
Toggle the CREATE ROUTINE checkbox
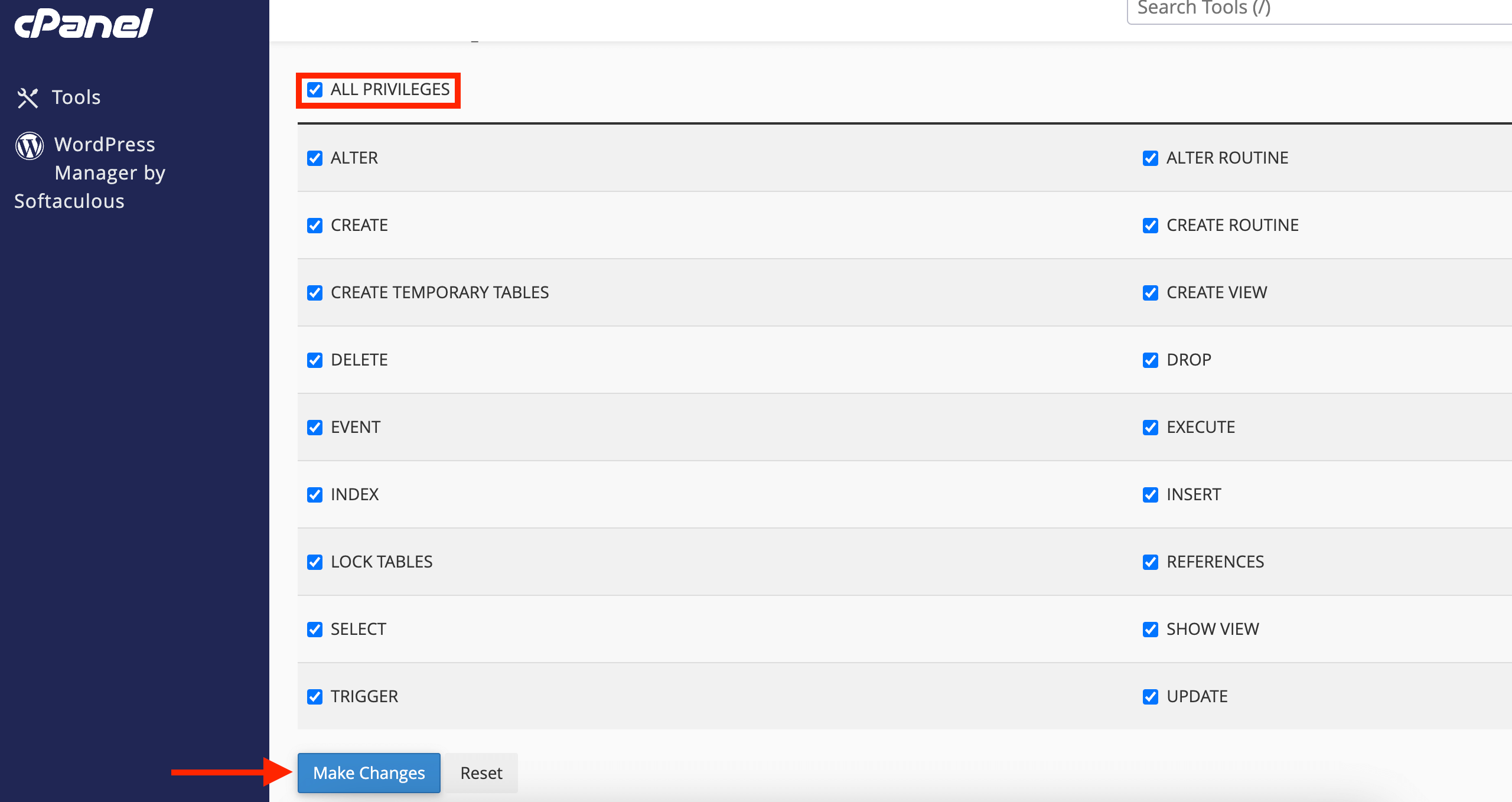[1150, 226]
